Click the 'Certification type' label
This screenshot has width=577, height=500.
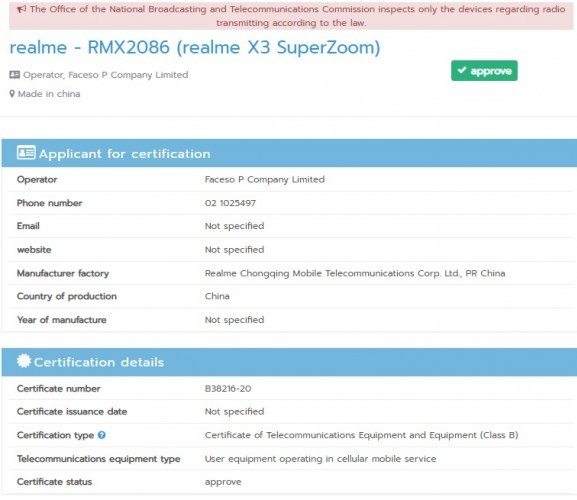55,435
